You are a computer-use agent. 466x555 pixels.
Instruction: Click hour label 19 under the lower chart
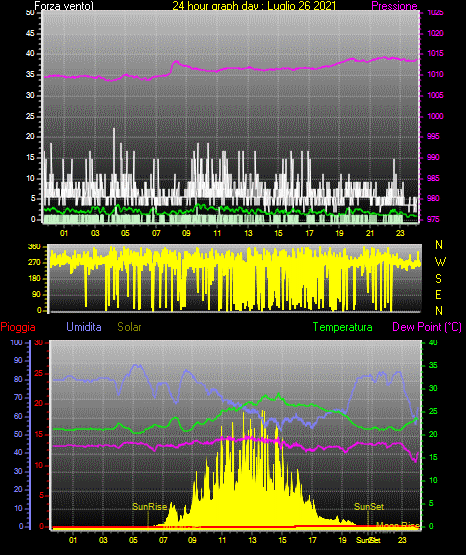tap(343, 540)
